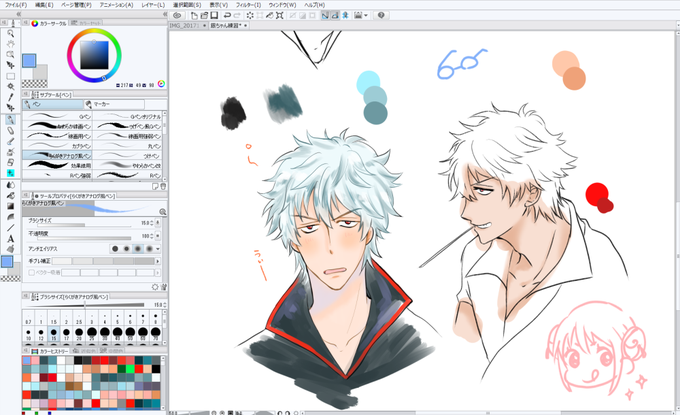Choose the 丸ペン brush
This screenshot has height=415, width=680.
[128, 146]
